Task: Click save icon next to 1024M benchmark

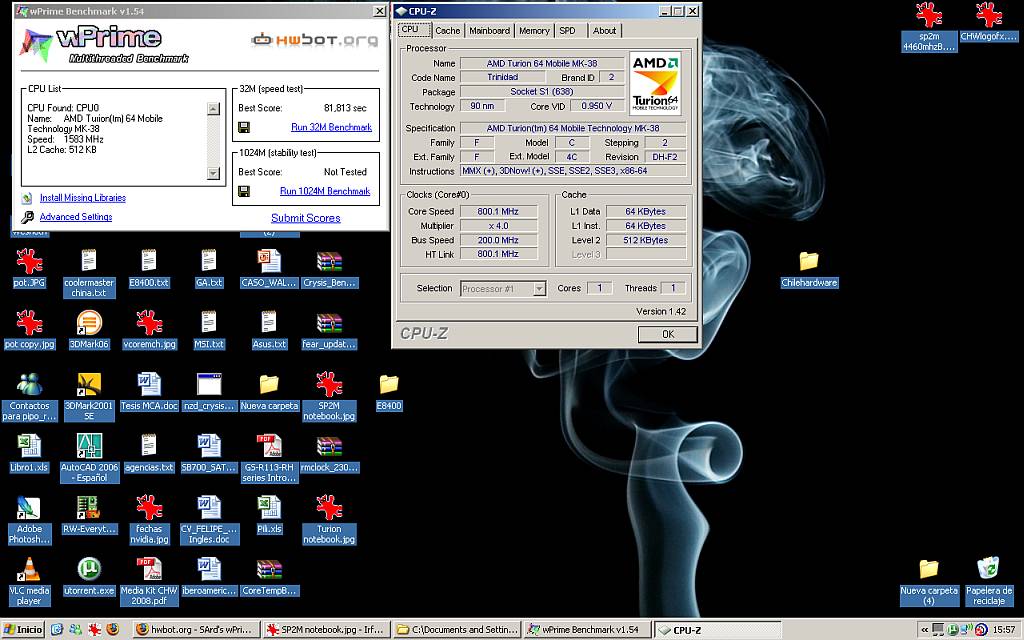Action: 244,191
